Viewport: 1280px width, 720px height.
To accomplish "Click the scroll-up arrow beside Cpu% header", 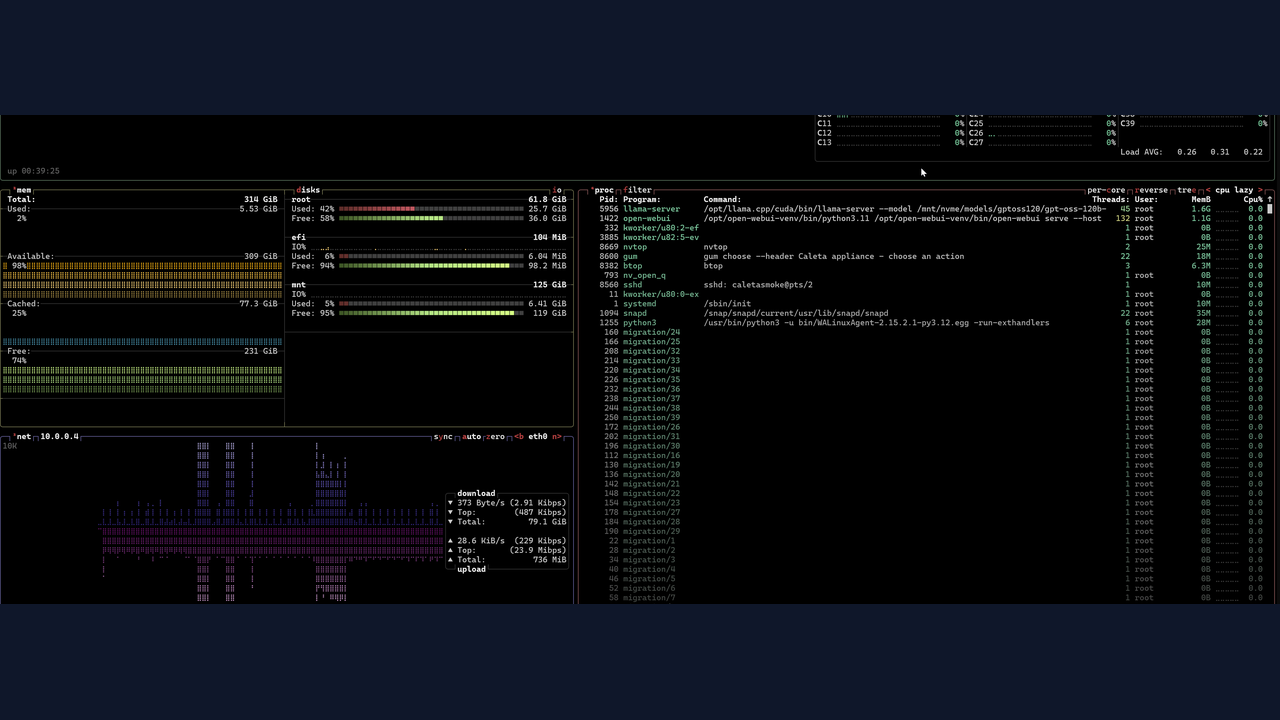I will [x=1270, y=199].
